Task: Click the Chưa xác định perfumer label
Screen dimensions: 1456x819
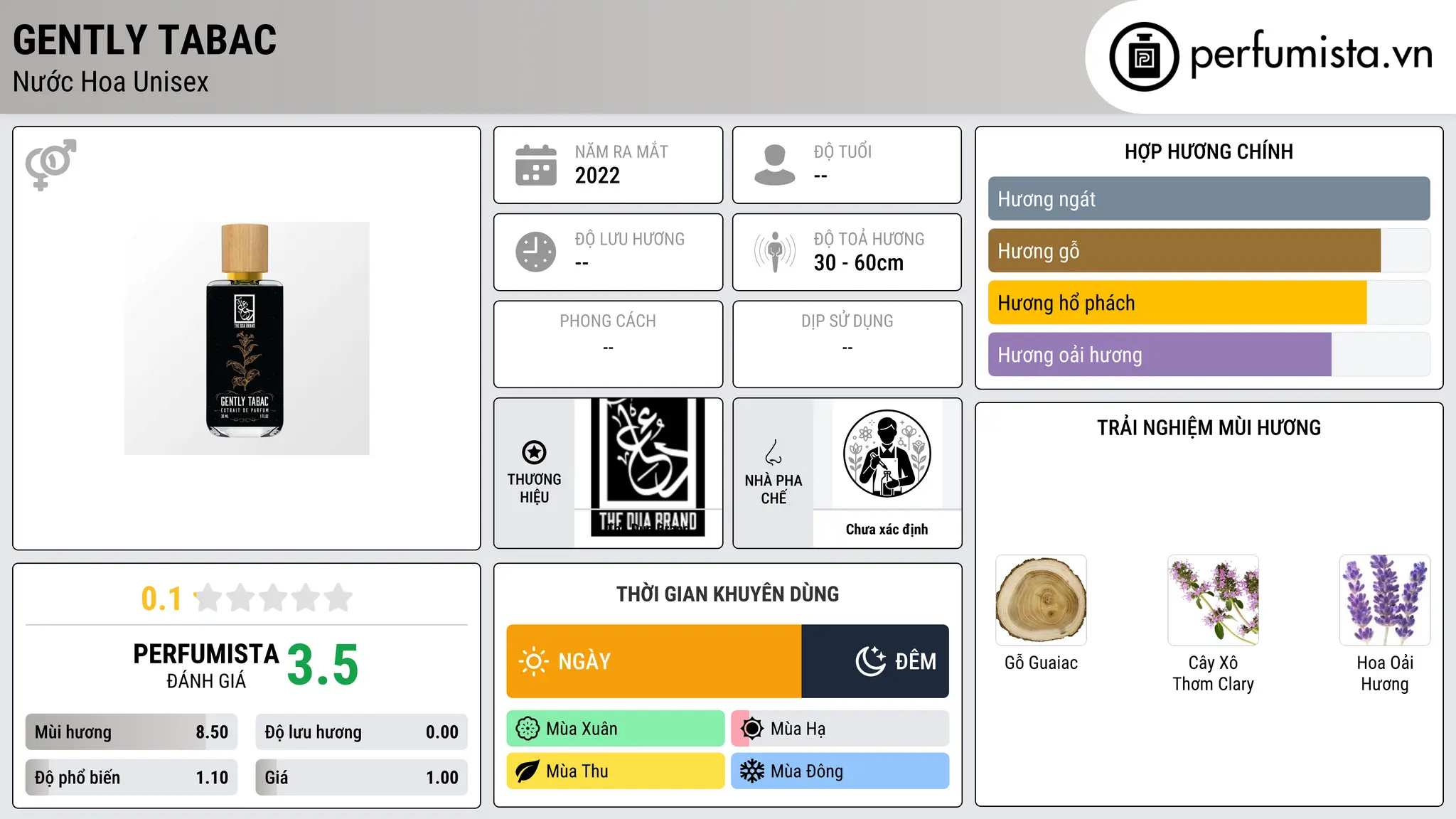Action: 887,529
